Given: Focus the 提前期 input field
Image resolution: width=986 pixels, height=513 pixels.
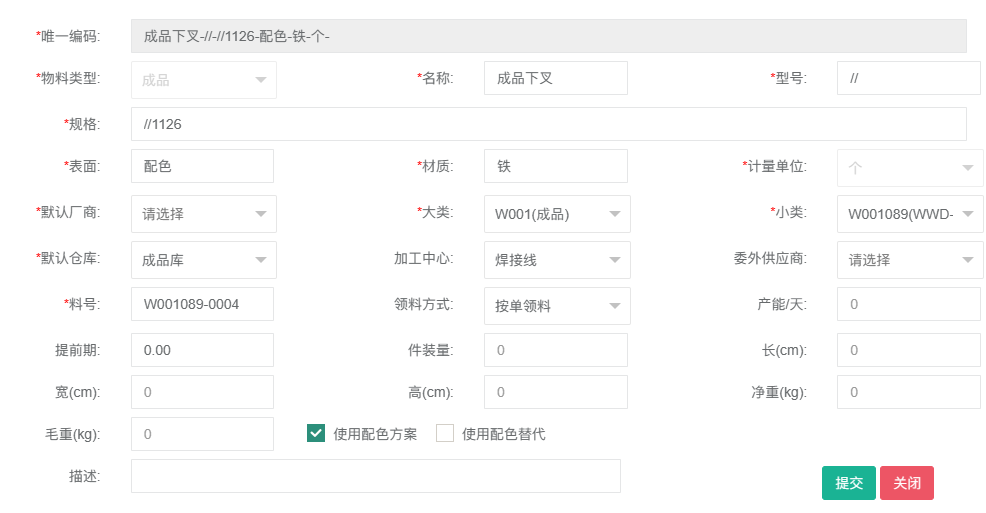Looking at the screenshot, I should tap(202, 350).
